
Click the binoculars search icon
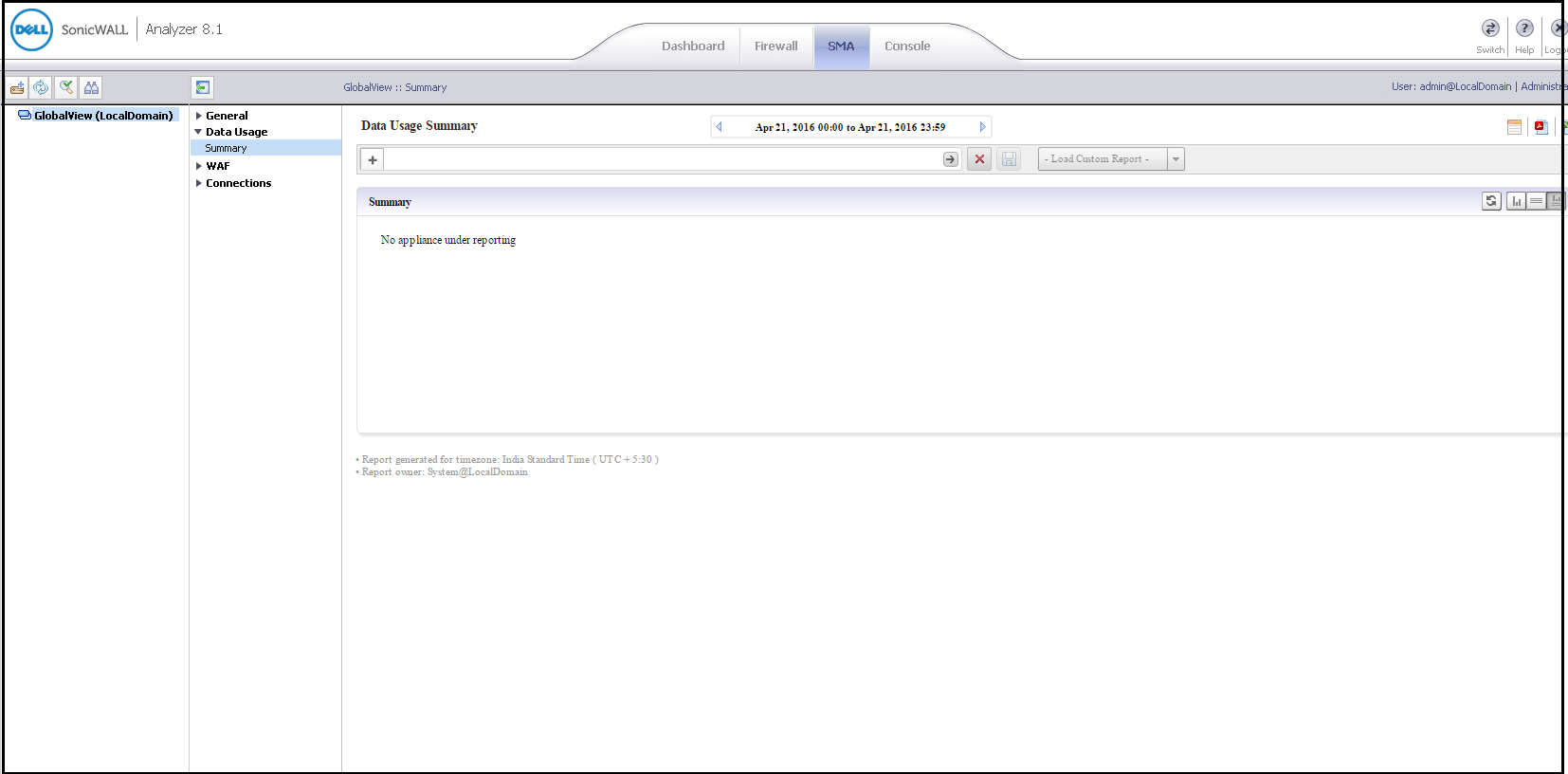pos(91,88)
